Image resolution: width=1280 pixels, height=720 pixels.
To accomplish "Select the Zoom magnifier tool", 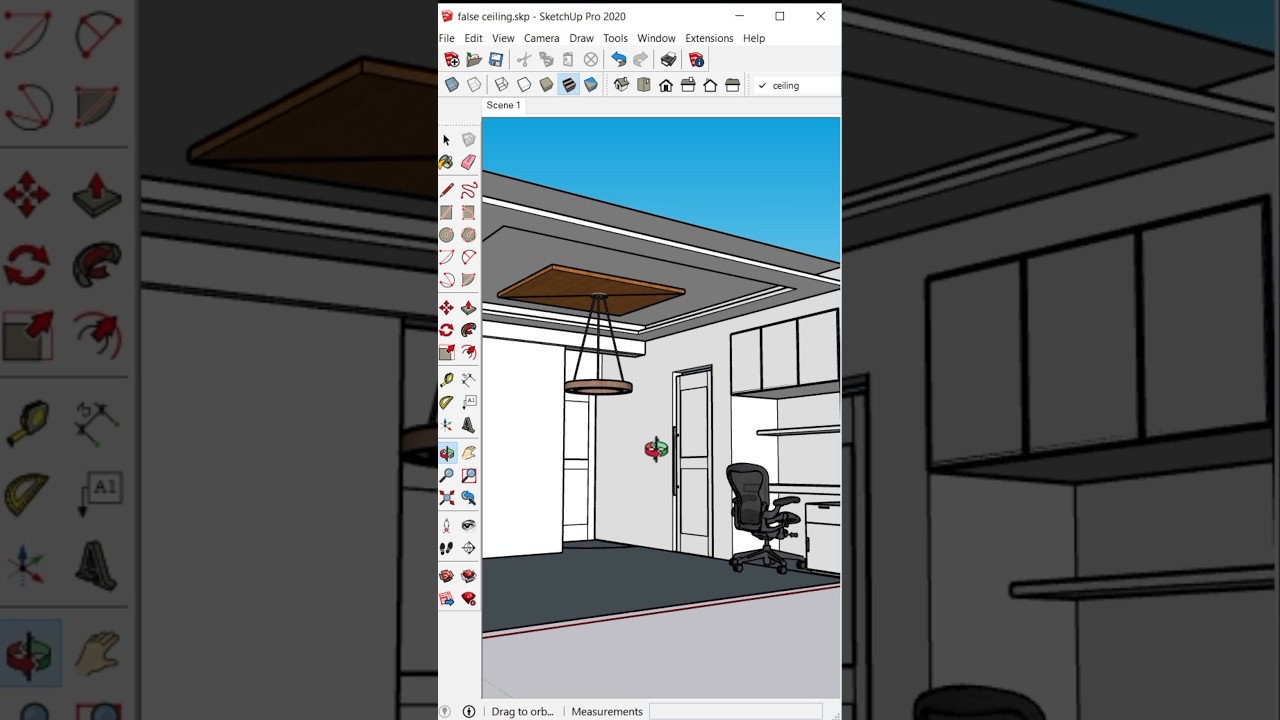I will point(446,475).
